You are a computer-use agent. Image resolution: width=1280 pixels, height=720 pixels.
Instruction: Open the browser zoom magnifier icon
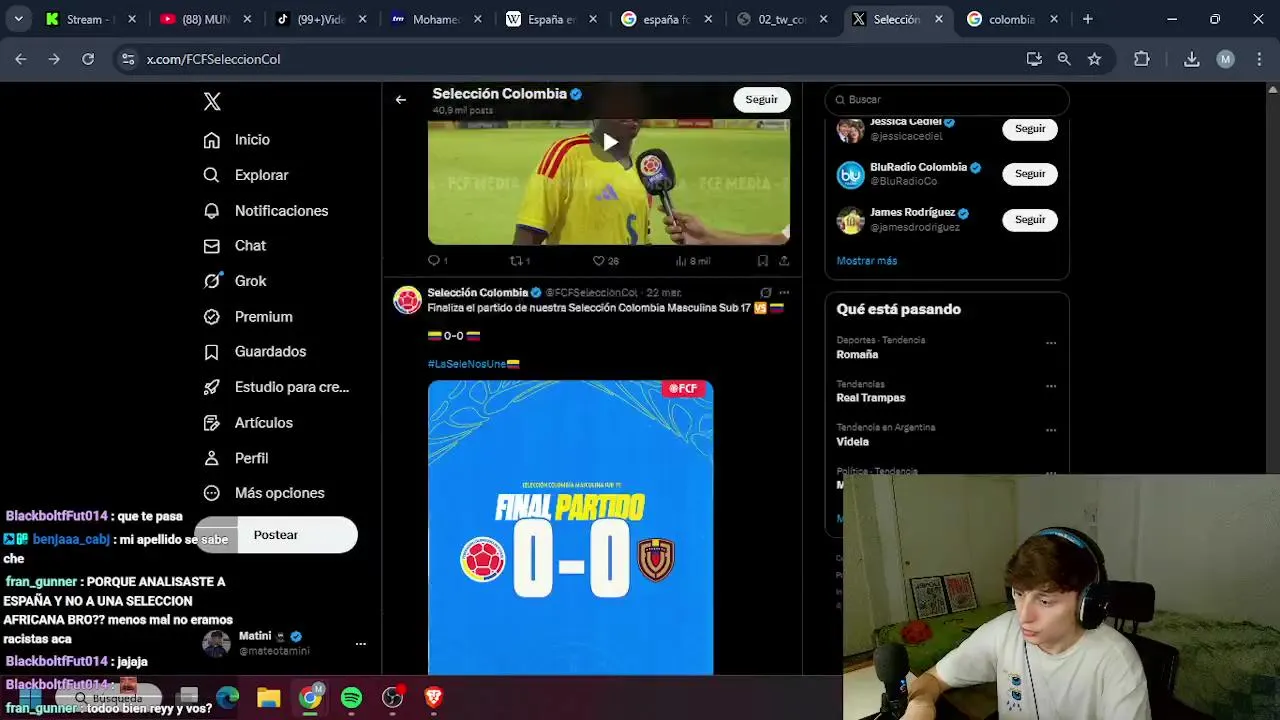point(1064,59)
